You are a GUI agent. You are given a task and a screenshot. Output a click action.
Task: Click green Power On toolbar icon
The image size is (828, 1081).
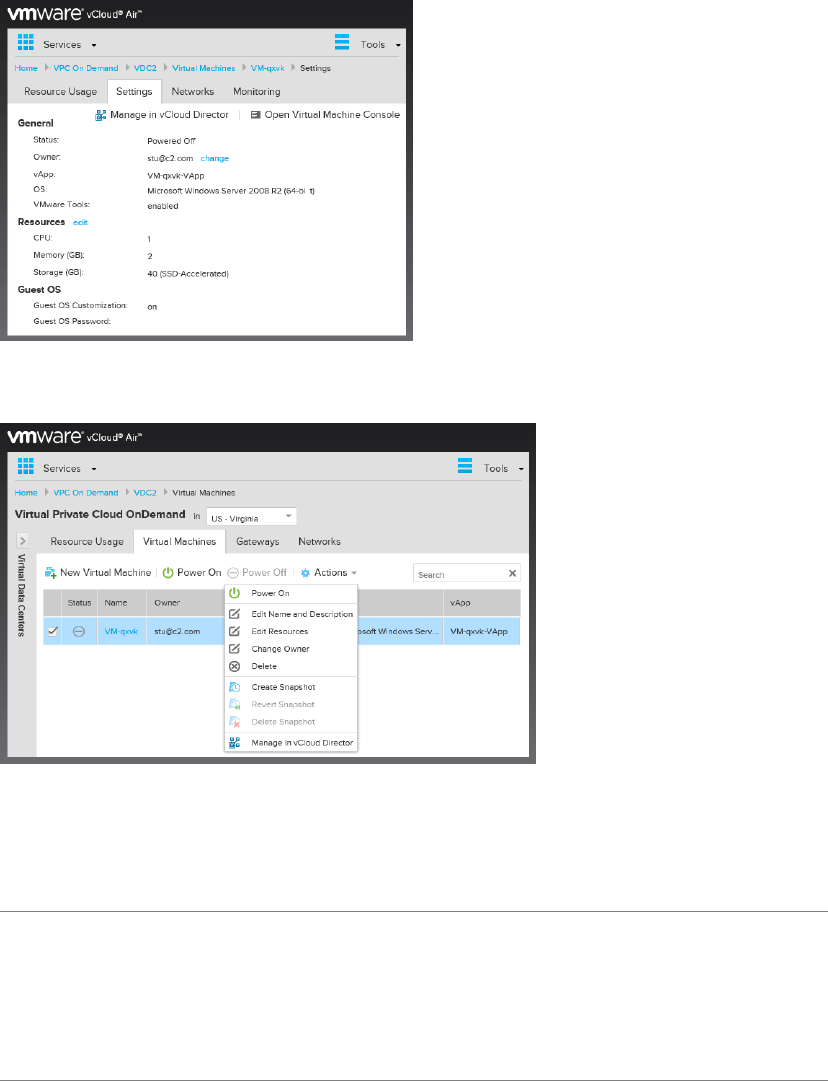pos(168,573)
